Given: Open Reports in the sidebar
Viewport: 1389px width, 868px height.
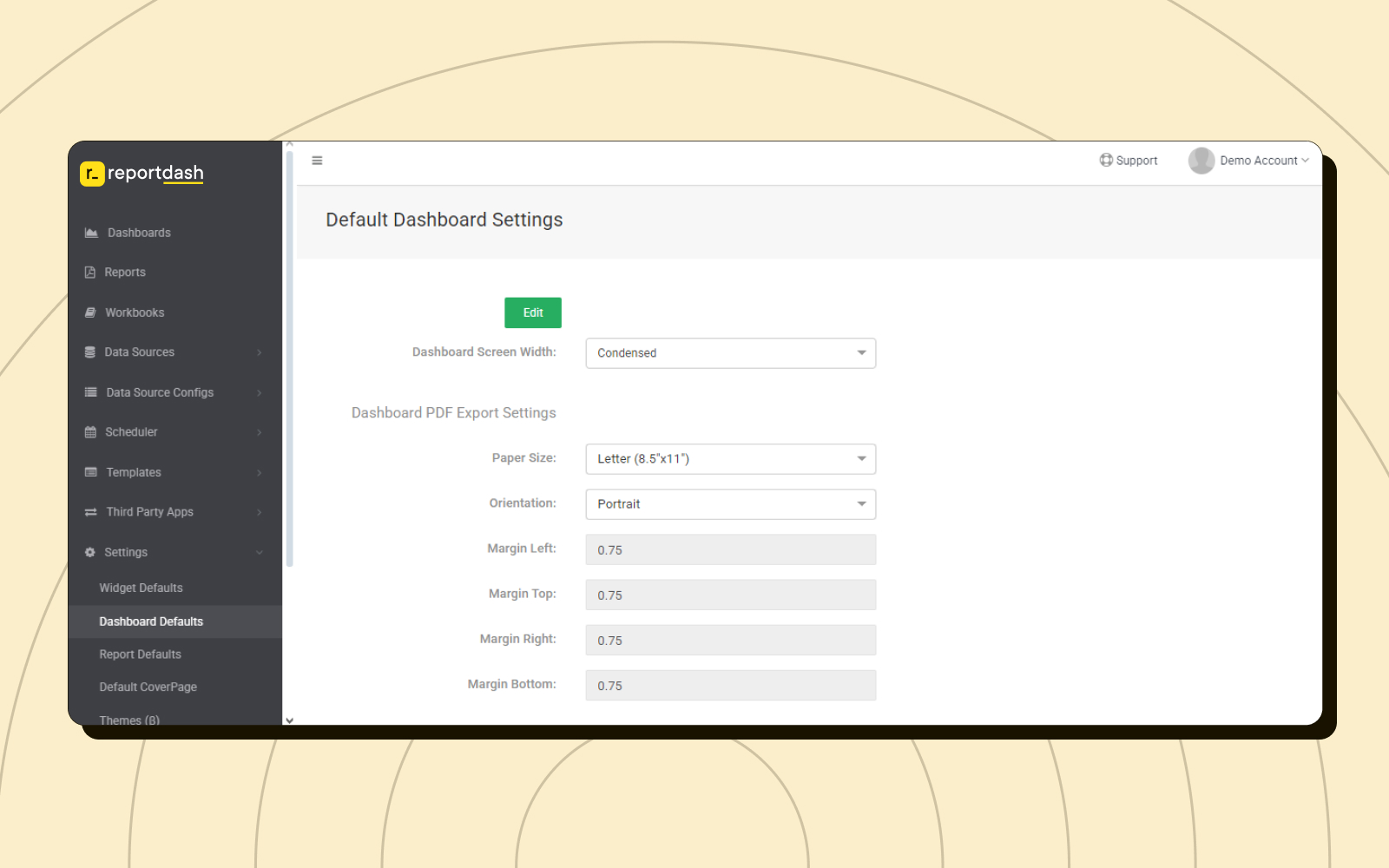Looking at the screenshot, I should 125,273.
